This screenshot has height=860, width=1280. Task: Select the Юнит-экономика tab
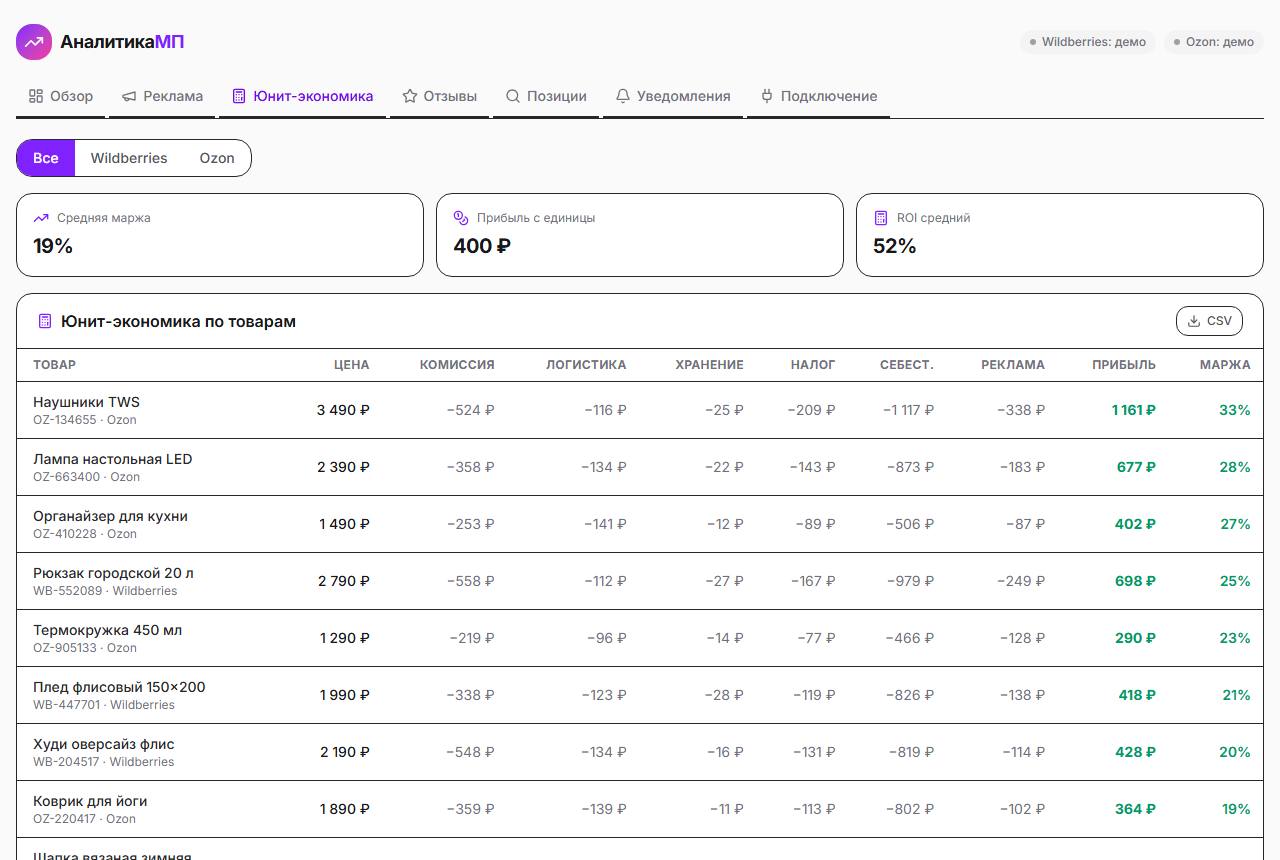coord(303,97)
